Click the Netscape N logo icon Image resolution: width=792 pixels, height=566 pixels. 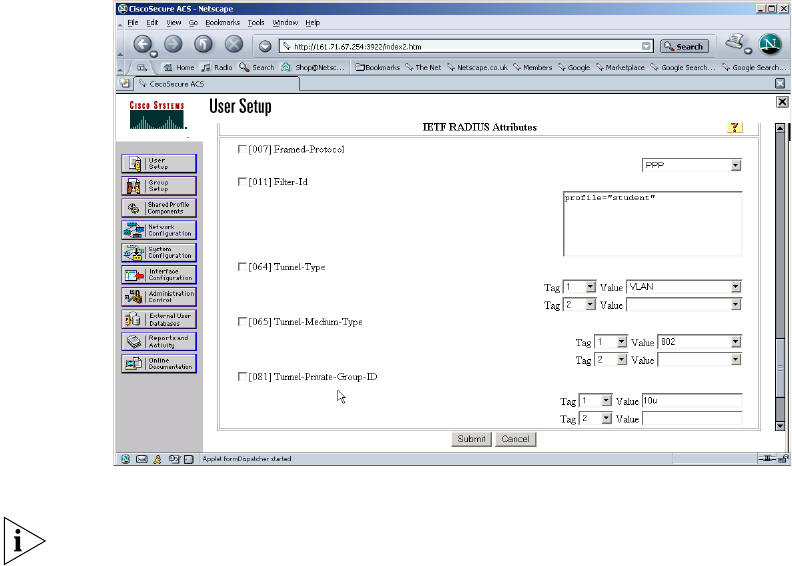click(x=770, y=44)
